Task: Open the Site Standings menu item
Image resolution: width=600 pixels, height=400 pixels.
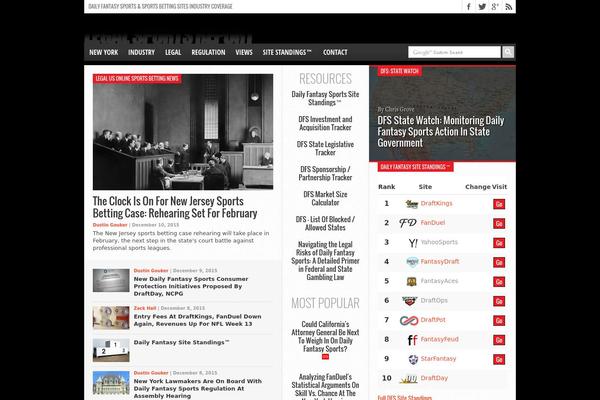Action: tap(287, 52)
